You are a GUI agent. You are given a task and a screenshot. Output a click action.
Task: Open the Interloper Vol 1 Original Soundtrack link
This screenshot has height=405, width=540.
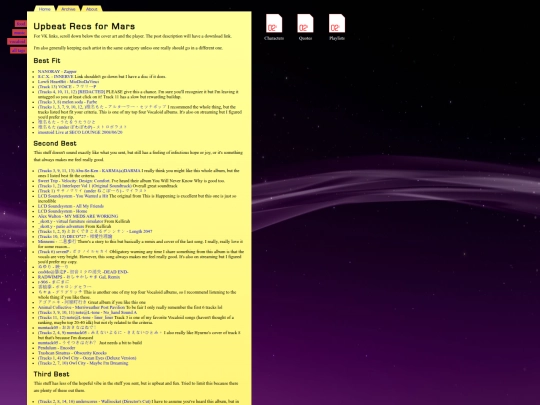point(85,186)
